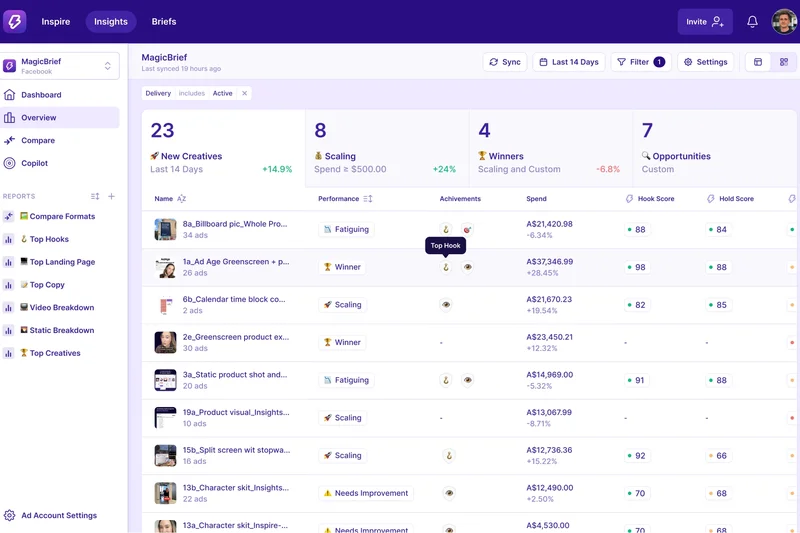Add a new report with plus icon
The width and height of the screenshot is (800, 533).
(111, 197)
